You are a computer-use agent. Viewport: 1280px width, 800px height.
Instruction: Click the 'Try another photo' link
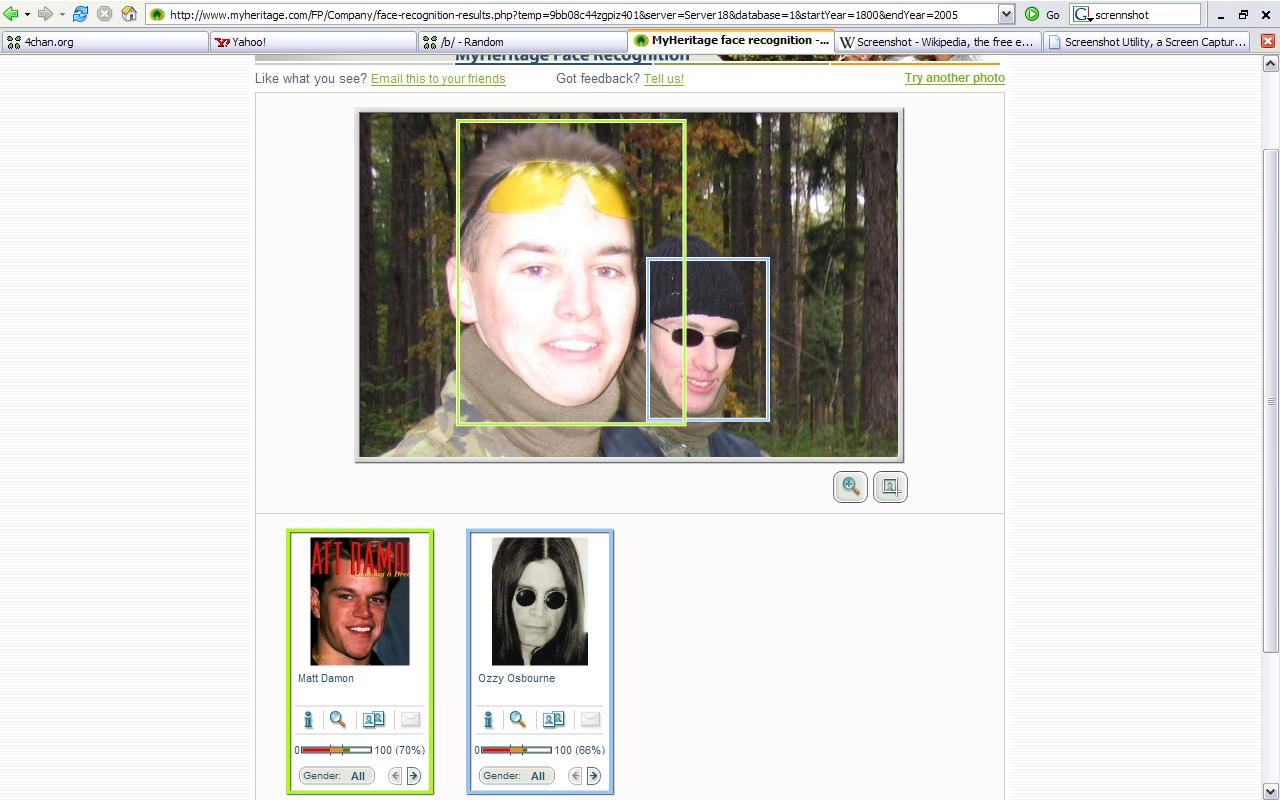tap(955, 78)
